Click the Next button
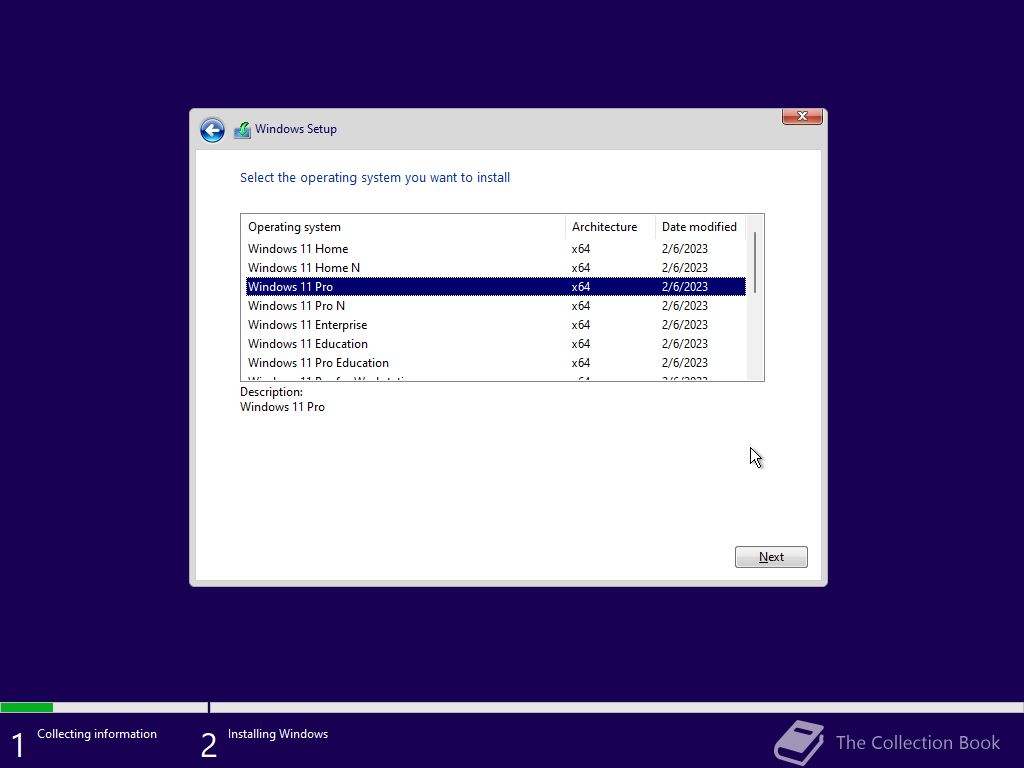Viewport: 1024px width, 768px height. (x=771, y=557)
